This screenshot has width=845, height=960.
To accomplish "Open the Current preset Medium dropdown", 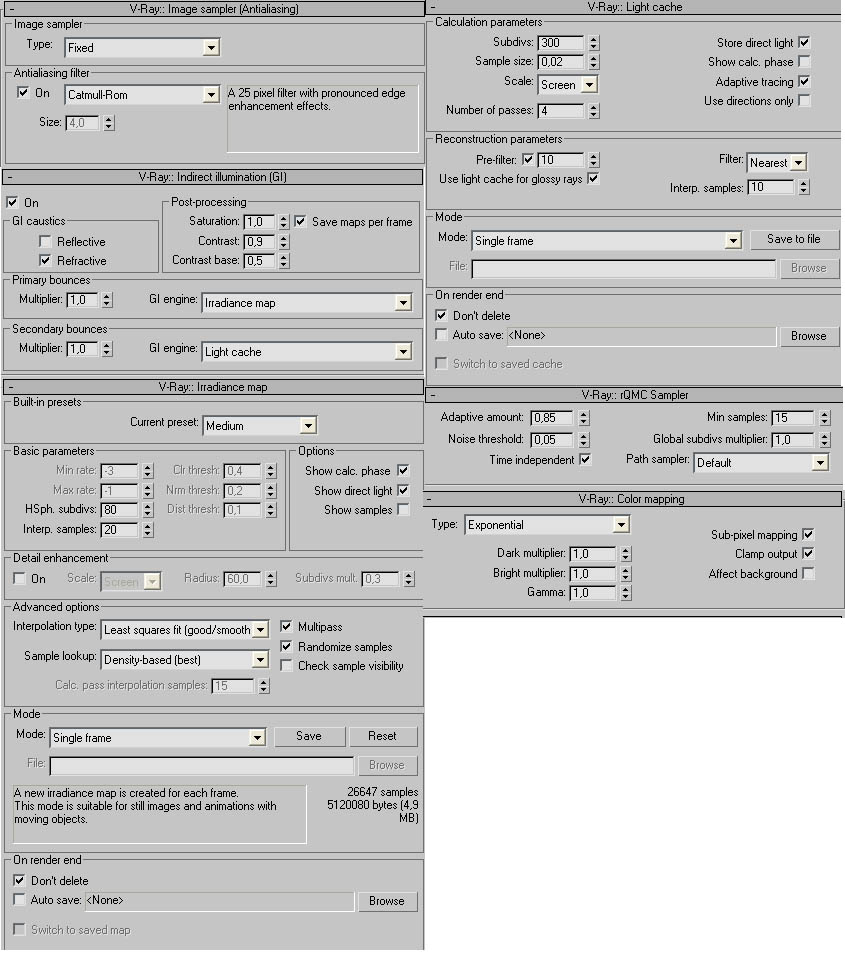I will pos(260,426).
